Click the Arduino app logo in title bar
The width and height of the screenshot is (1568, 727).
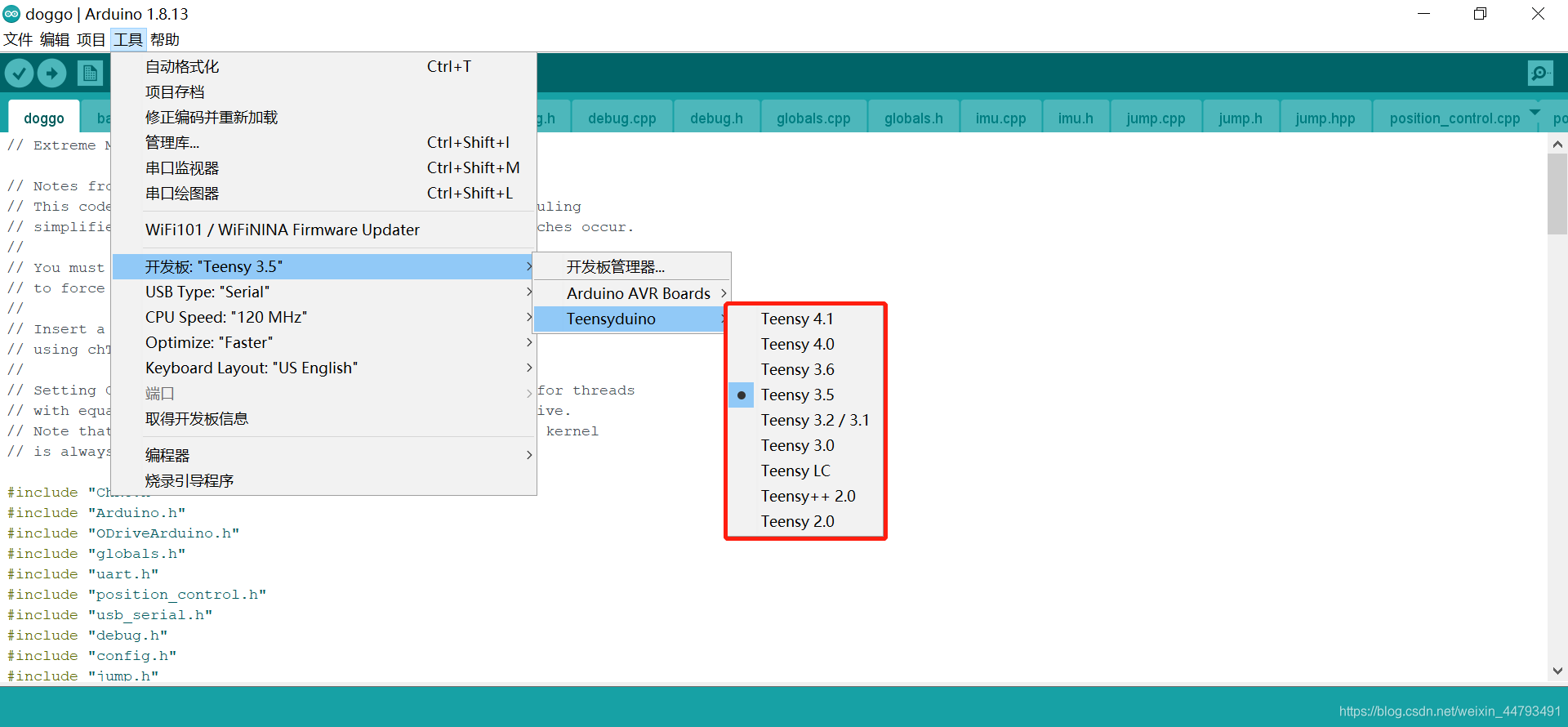pos(11,14)
